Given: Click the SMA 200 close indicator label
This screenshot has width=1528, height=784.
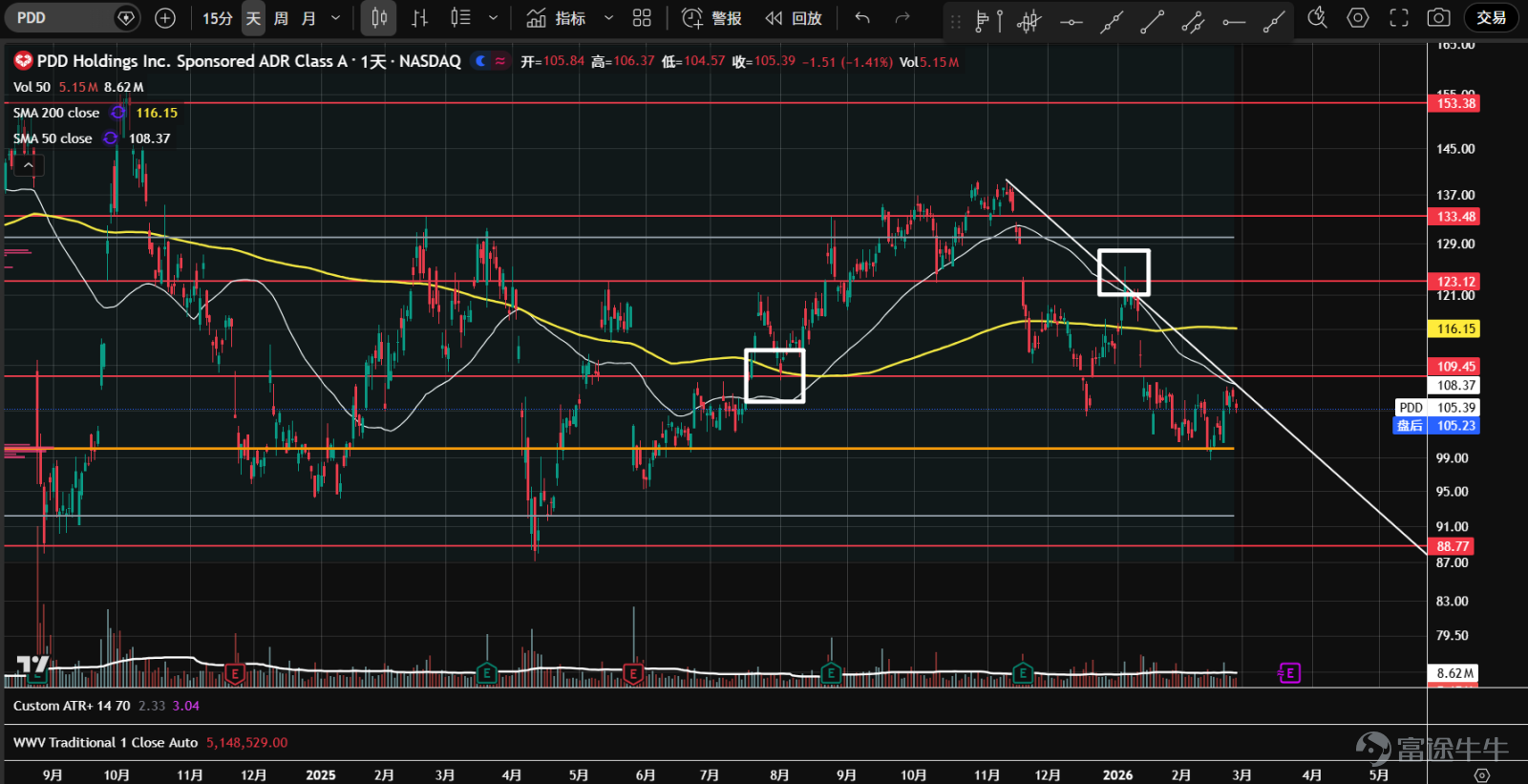Looking at the screenshot, I should pyautogui.click(x=56, y=113).
